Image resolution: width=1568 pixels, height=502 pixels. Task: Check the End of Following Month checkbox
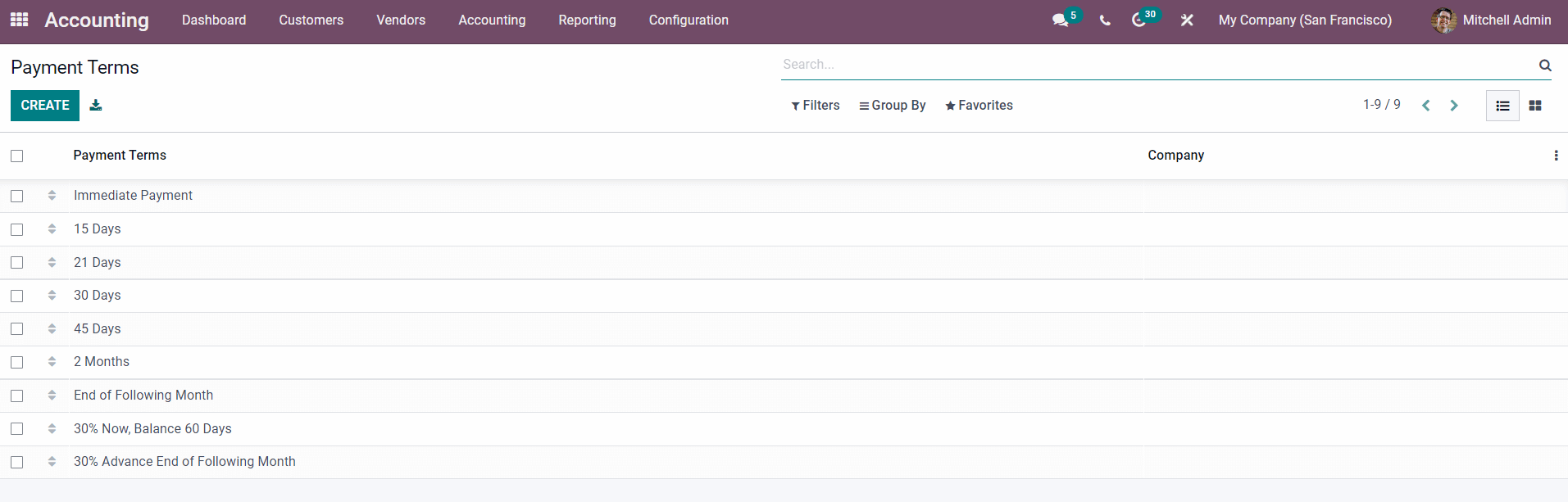[x=17, y=396]
